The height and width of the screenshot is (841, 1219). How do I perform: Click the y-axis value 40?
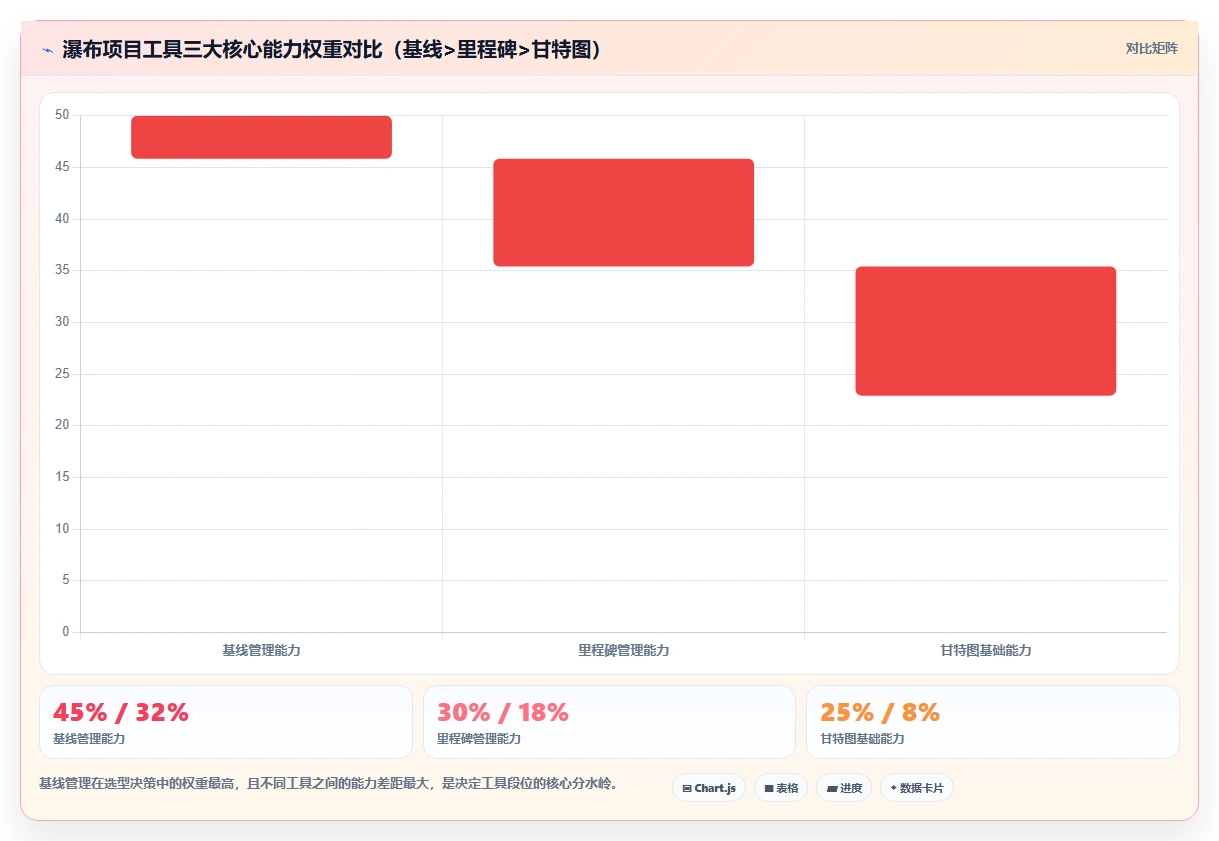62,219
